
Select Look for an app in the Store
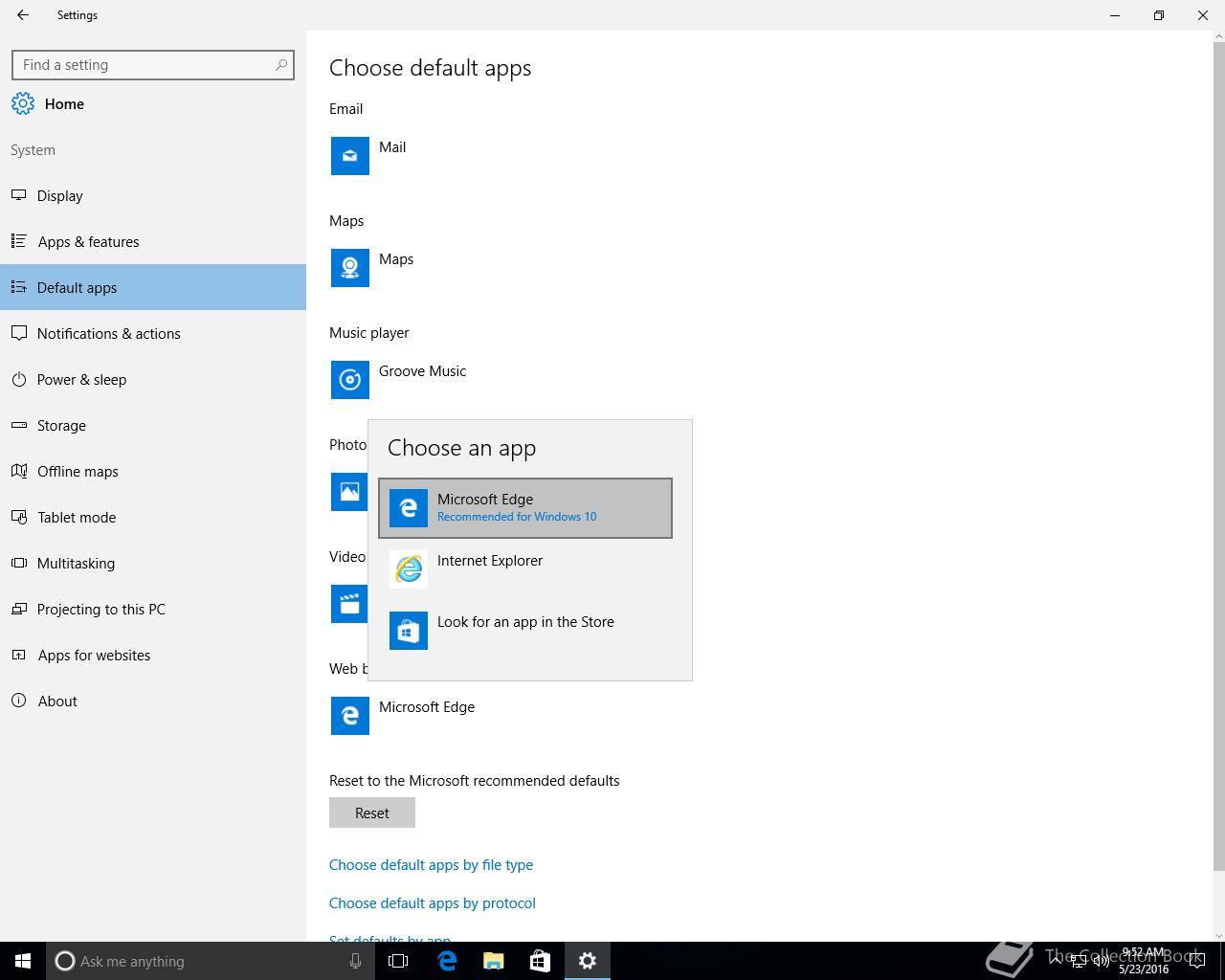[525, 631]
